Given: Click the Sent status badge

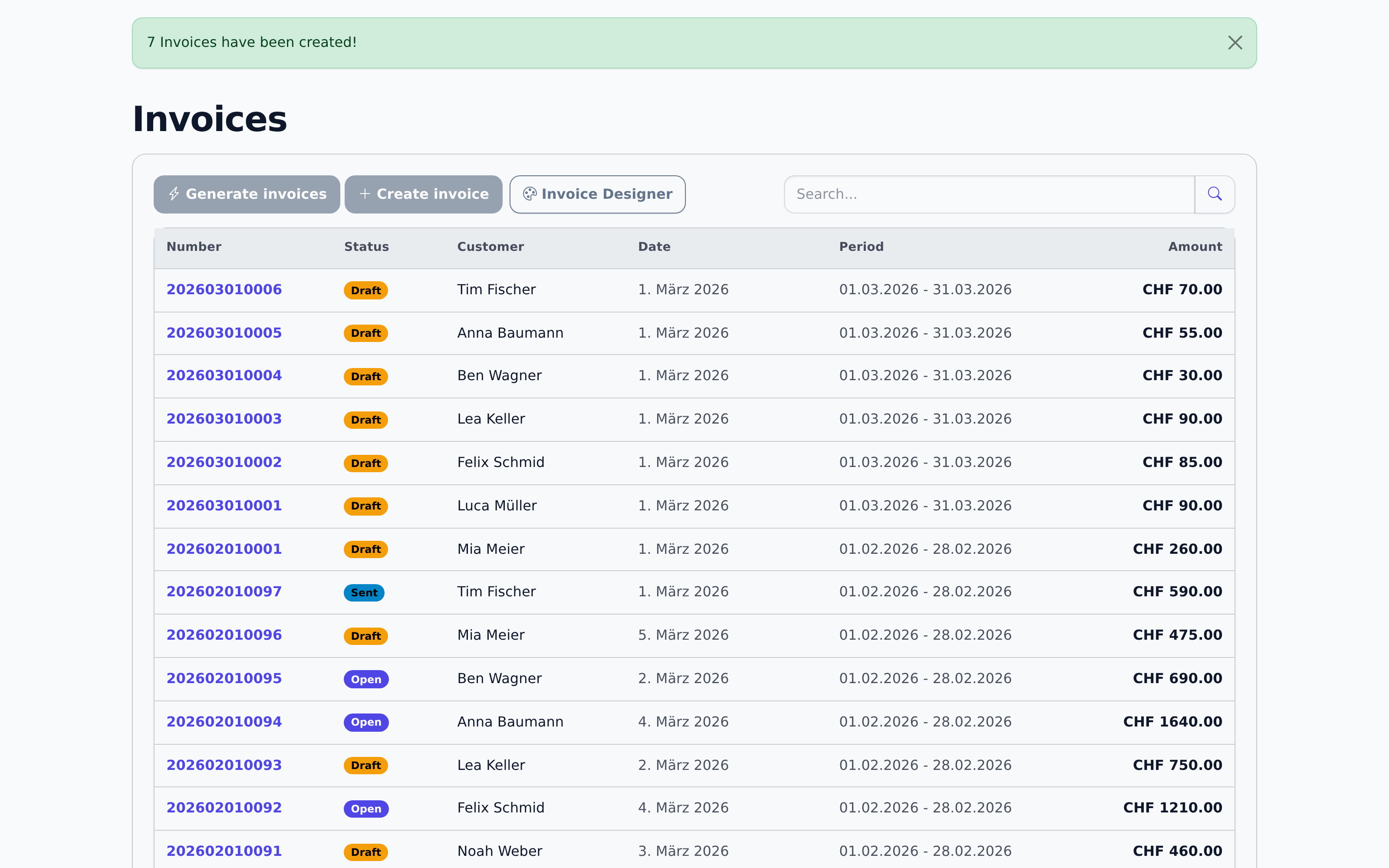Looking at the screenshot, I should pyautogui.click(x=364, y=592).
